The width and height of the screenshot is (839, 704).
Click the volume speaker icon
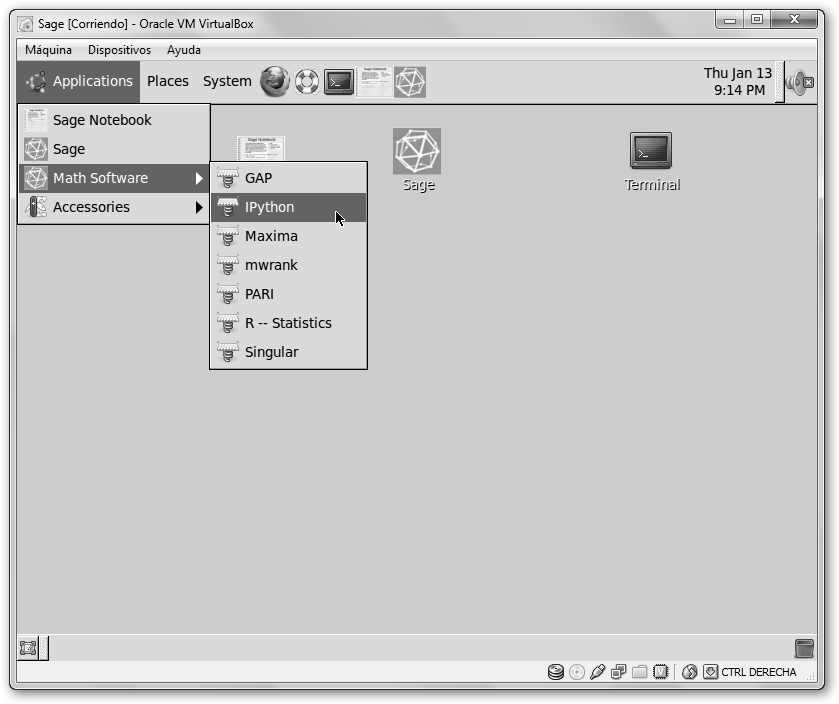pos(799,82)
